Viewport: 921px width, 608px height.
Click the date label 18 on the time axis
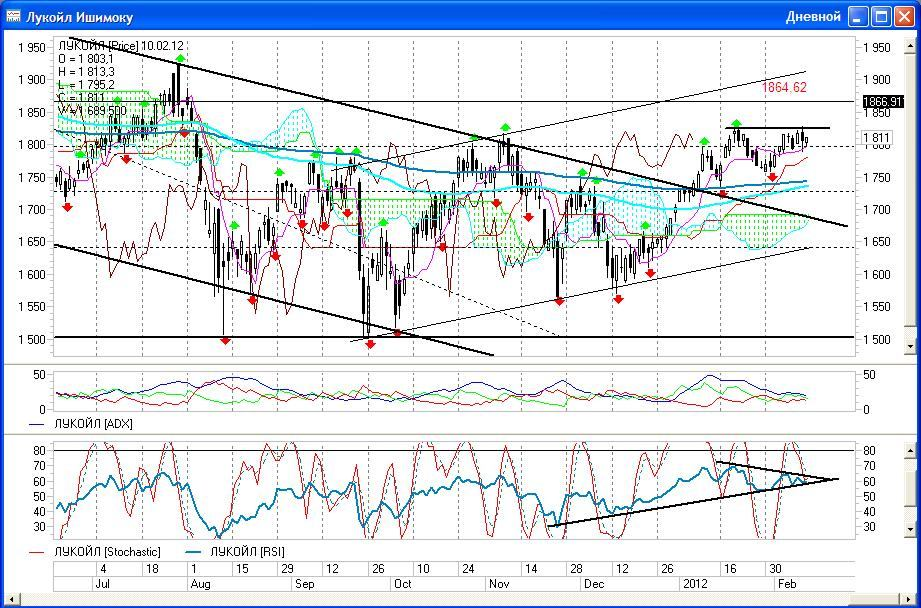(x=152, y=569)
